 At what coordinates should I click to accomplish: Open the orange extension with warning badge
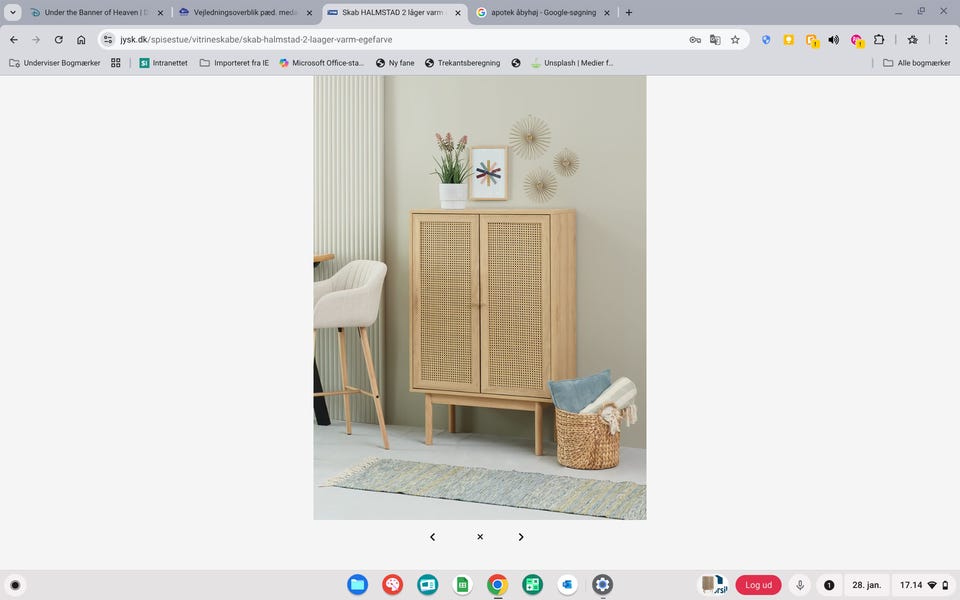[x=812, y=40]
